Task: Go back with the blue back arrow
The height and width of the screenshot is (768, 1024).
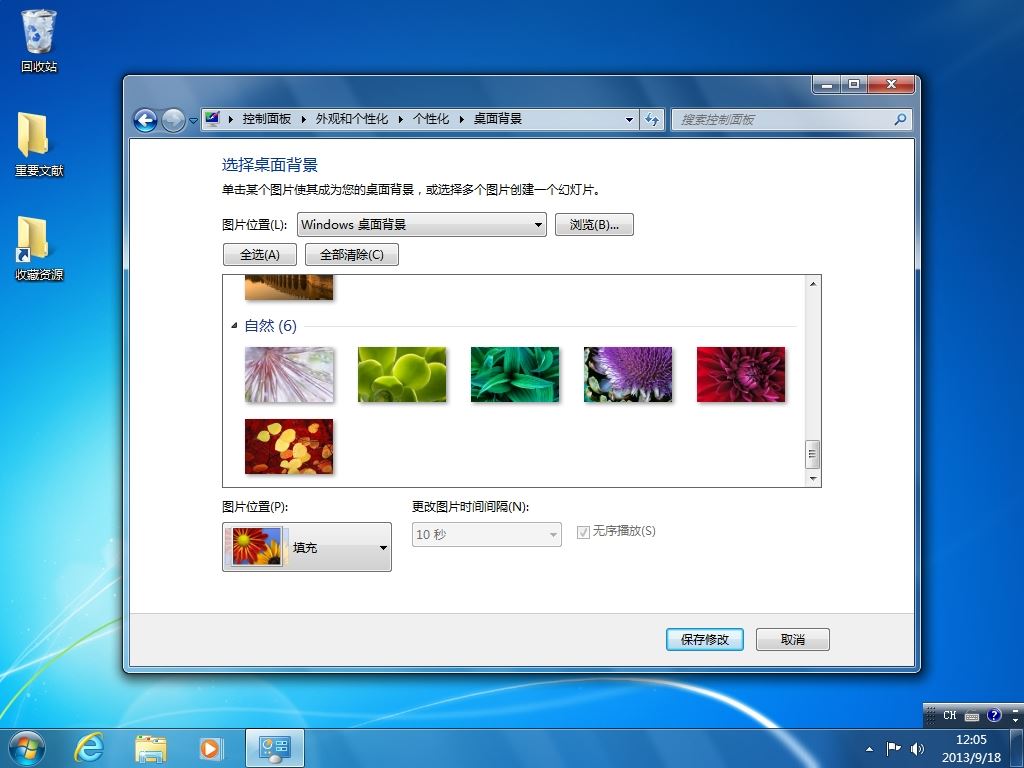Action: coord(145,120)
